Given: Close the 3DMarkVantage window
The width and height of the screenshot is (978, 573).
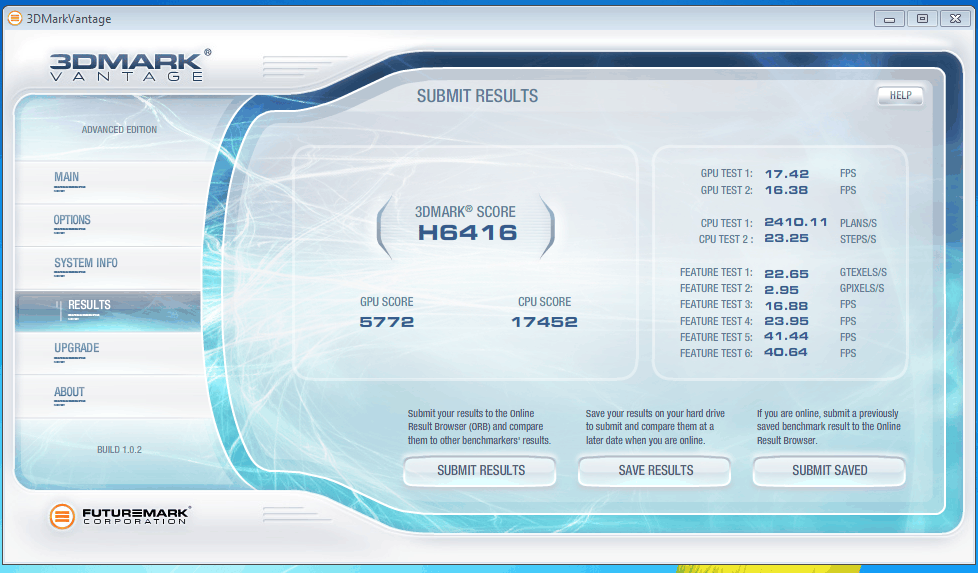Looking at the screenshot, I should point(955,19).
